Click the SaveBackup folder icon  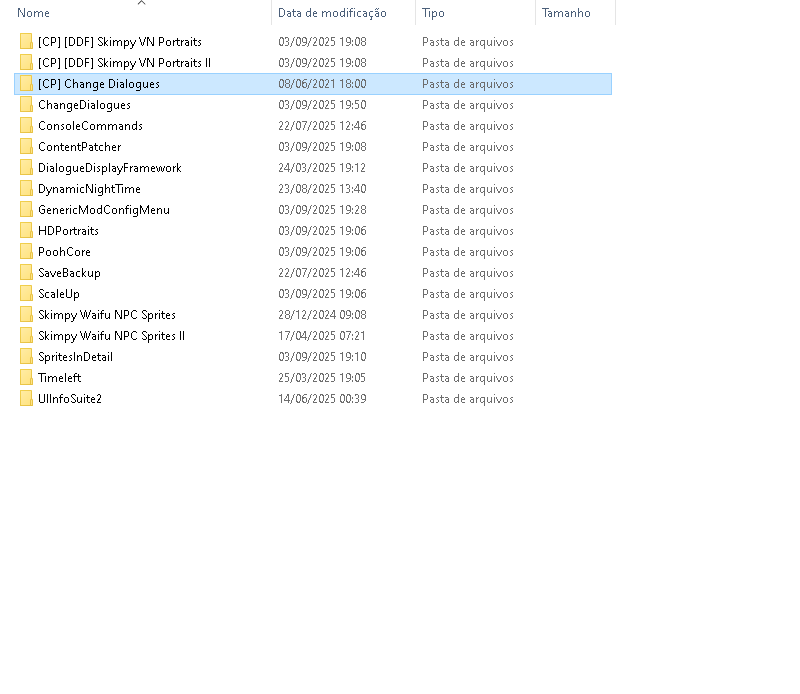pyautogui.click(x=26, y=272)
